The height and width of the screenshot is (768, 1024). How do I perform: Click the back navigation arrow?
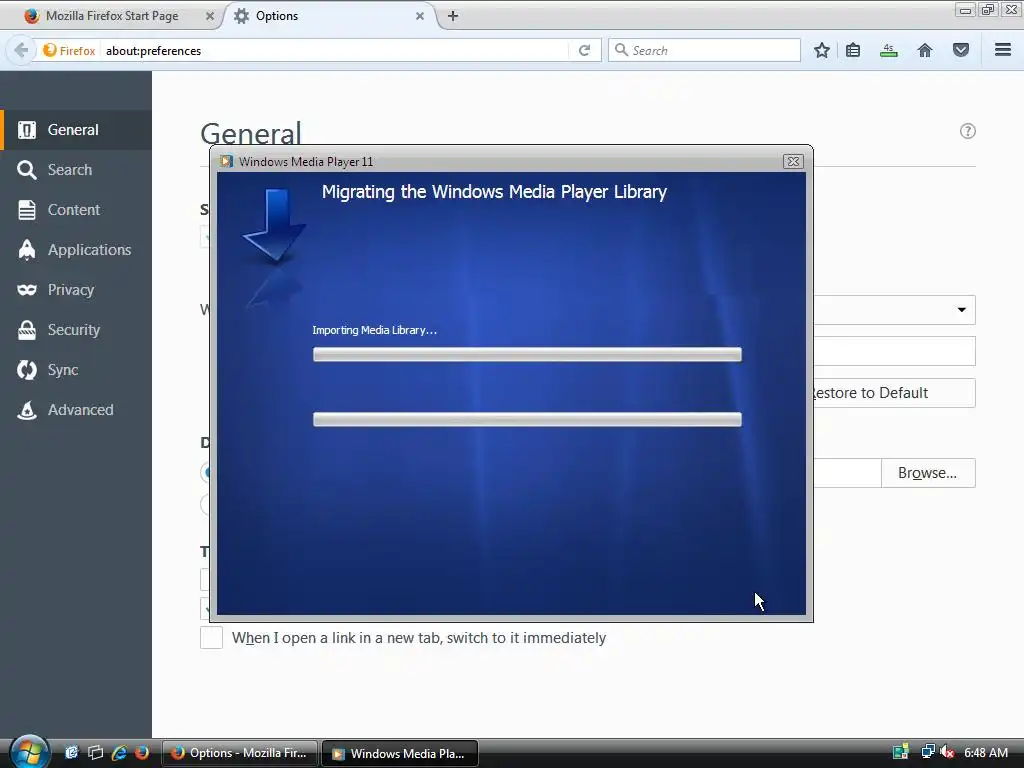pos(21,50)
